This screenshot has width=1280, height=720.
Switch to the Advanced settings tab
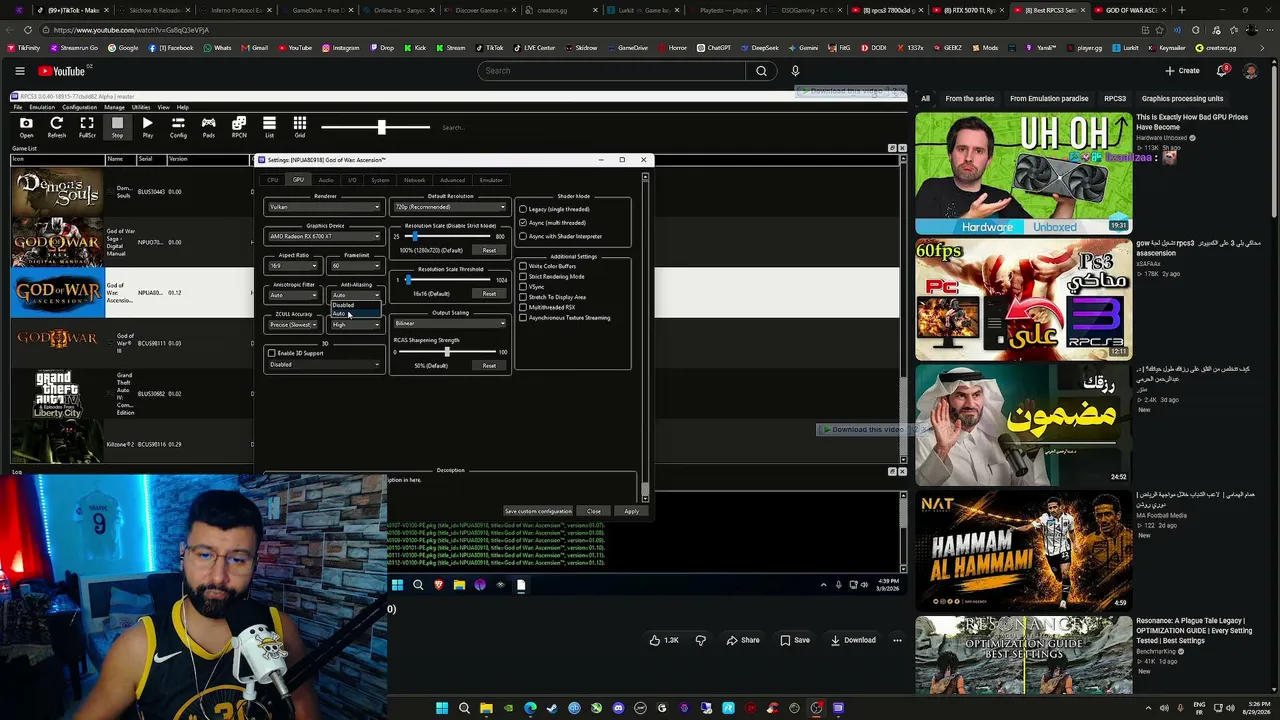[452, 180]
